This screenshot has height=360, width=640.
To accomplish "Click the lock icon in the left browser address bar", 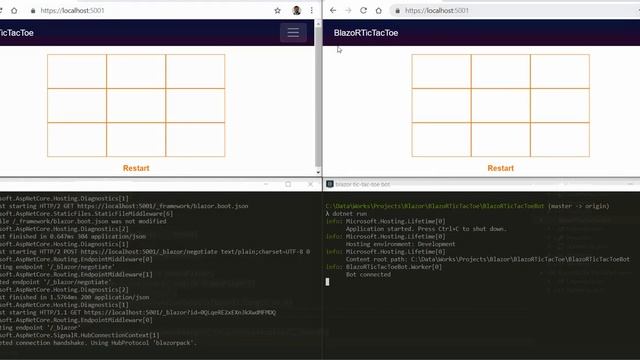I will (x=33, y=11).
